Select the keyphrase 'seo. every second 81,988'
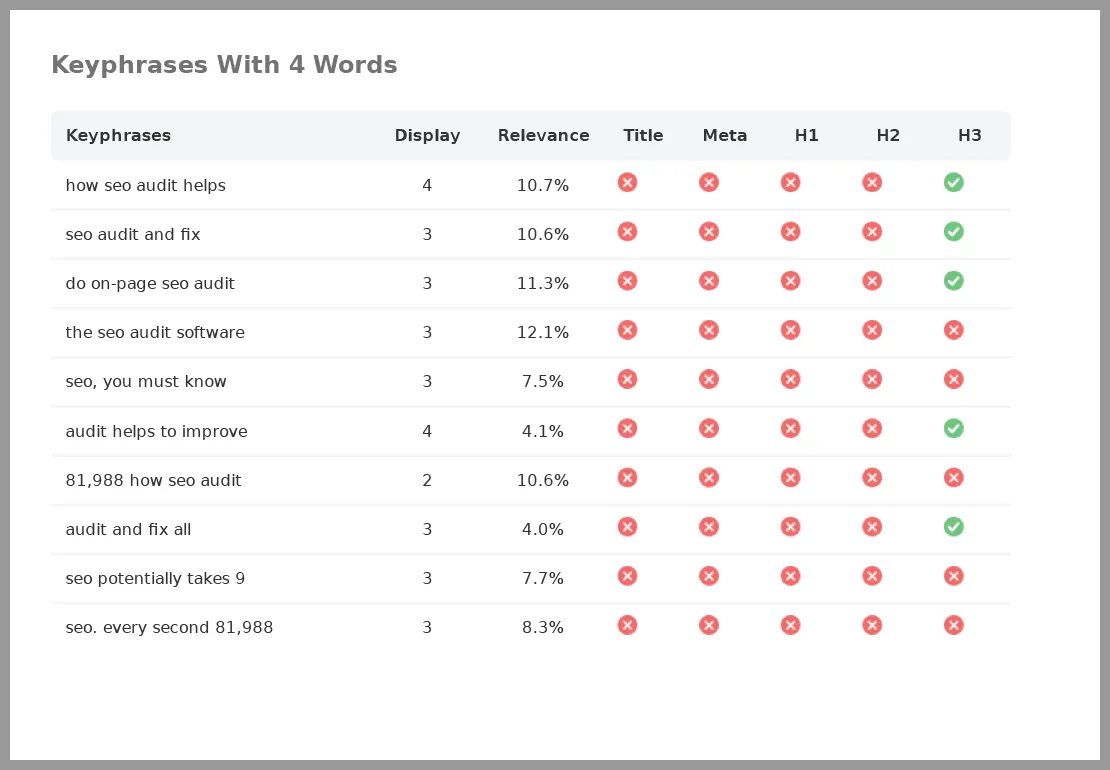This screenshot has height=770, width=1110. tap(169, 627)
